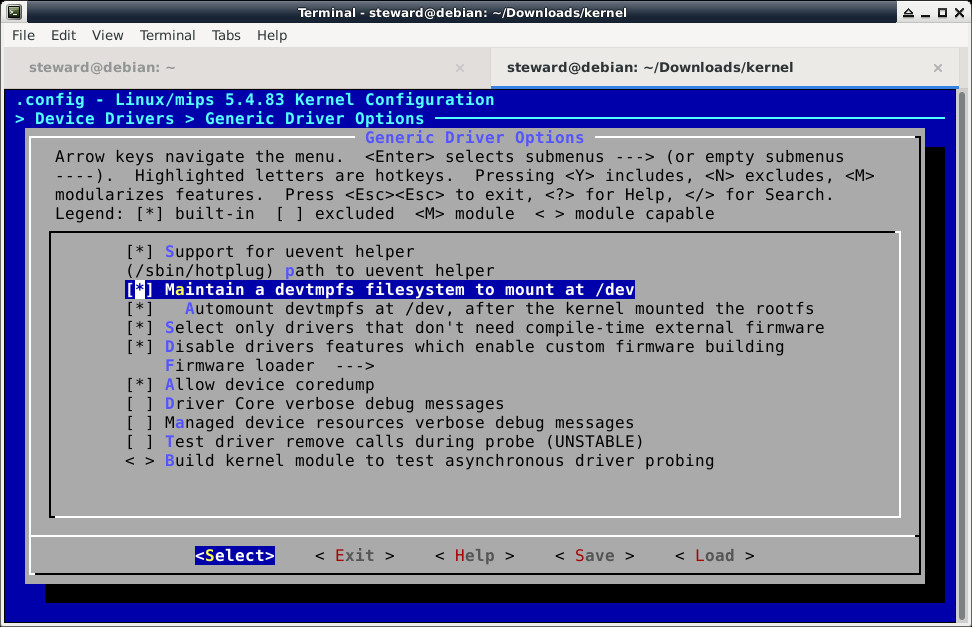Click the shade (roll-up) window button
The image size is (972, 627).
(908, 12)
